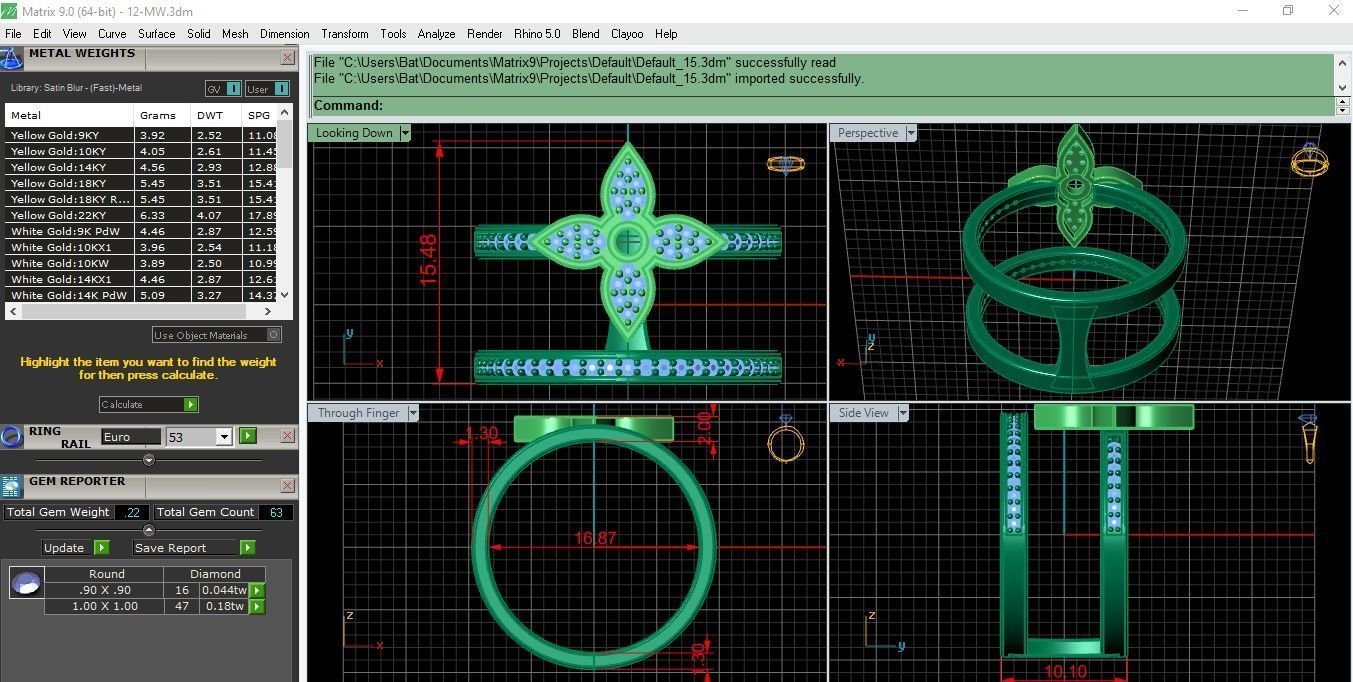Click green apply arrow next to ring size 53
This screenshot has width=1353, height=682.
click(247, 436)
